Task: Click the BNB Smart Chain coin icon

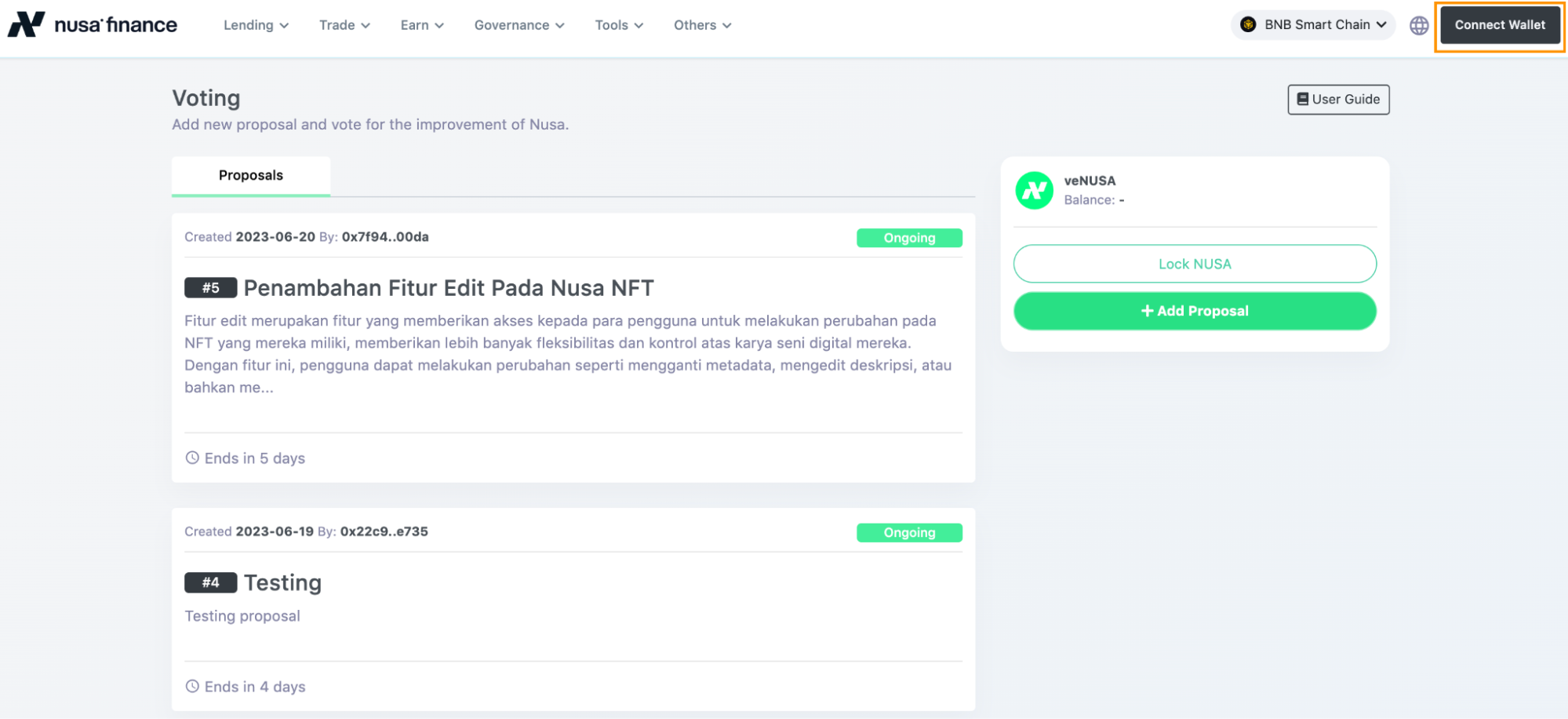Action: [1248, 24]
